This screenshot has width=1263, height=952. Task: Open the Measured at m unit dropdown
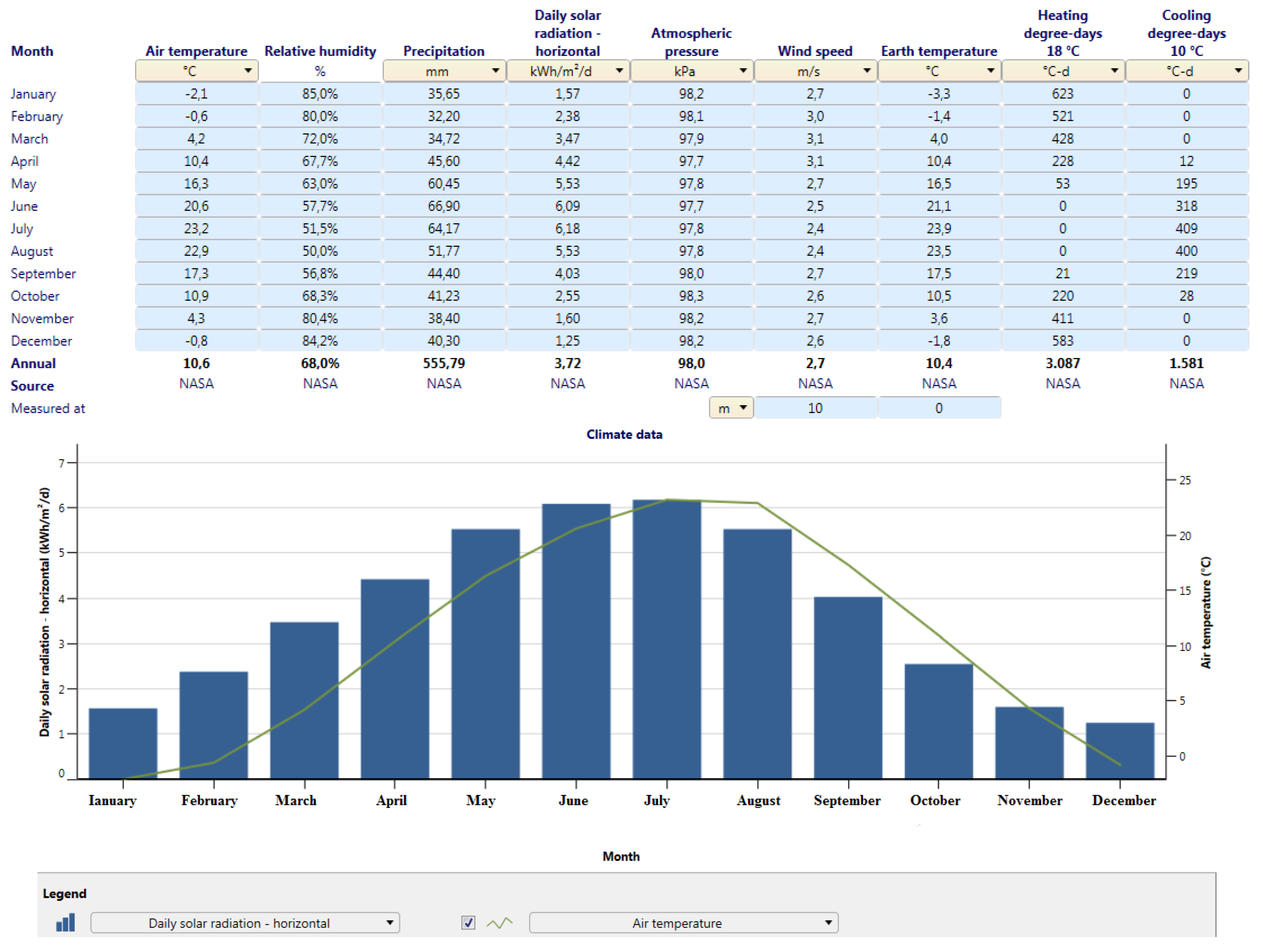coord(731,408)
